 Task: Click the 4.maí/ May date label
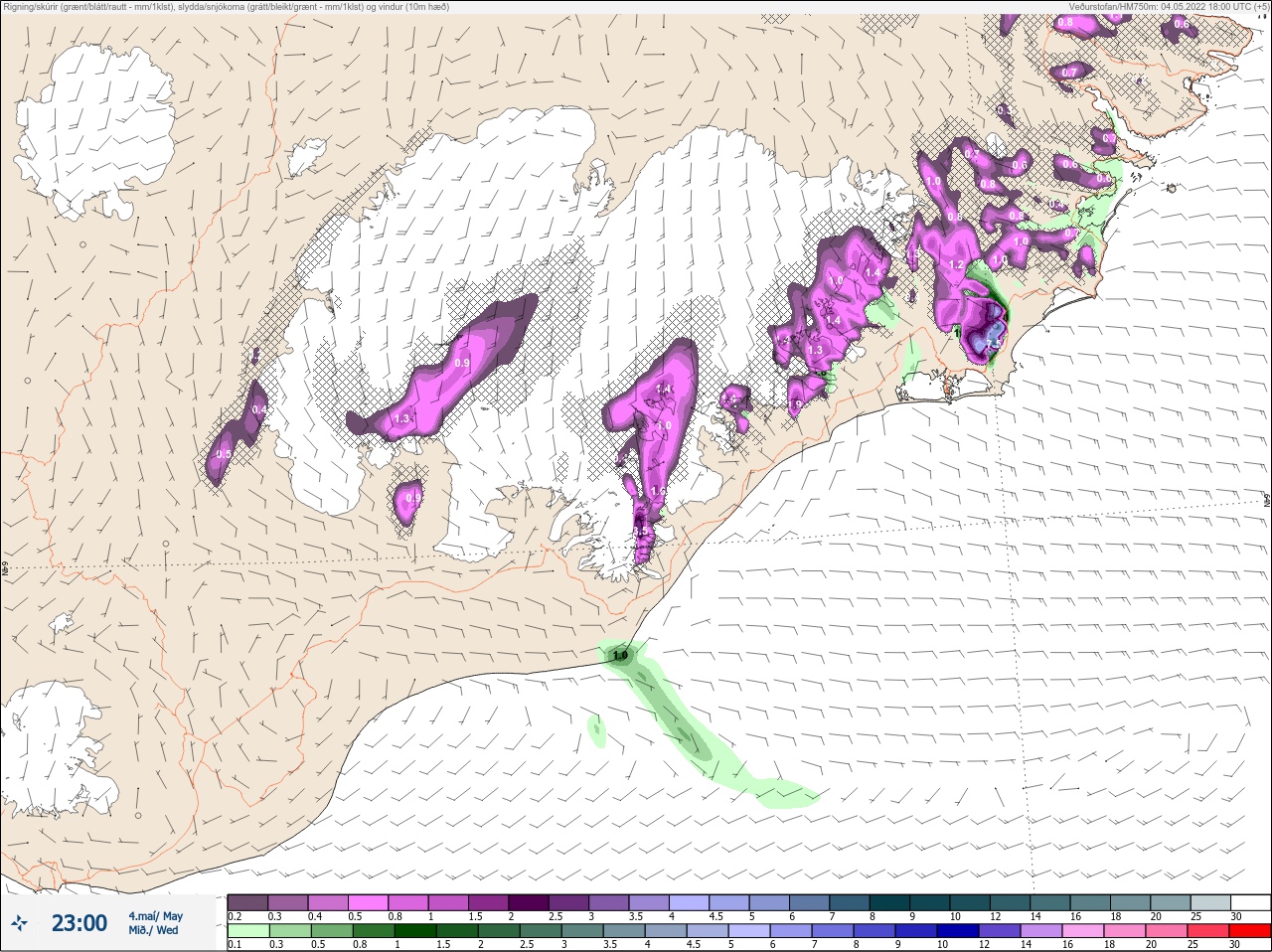coord(155,916)
